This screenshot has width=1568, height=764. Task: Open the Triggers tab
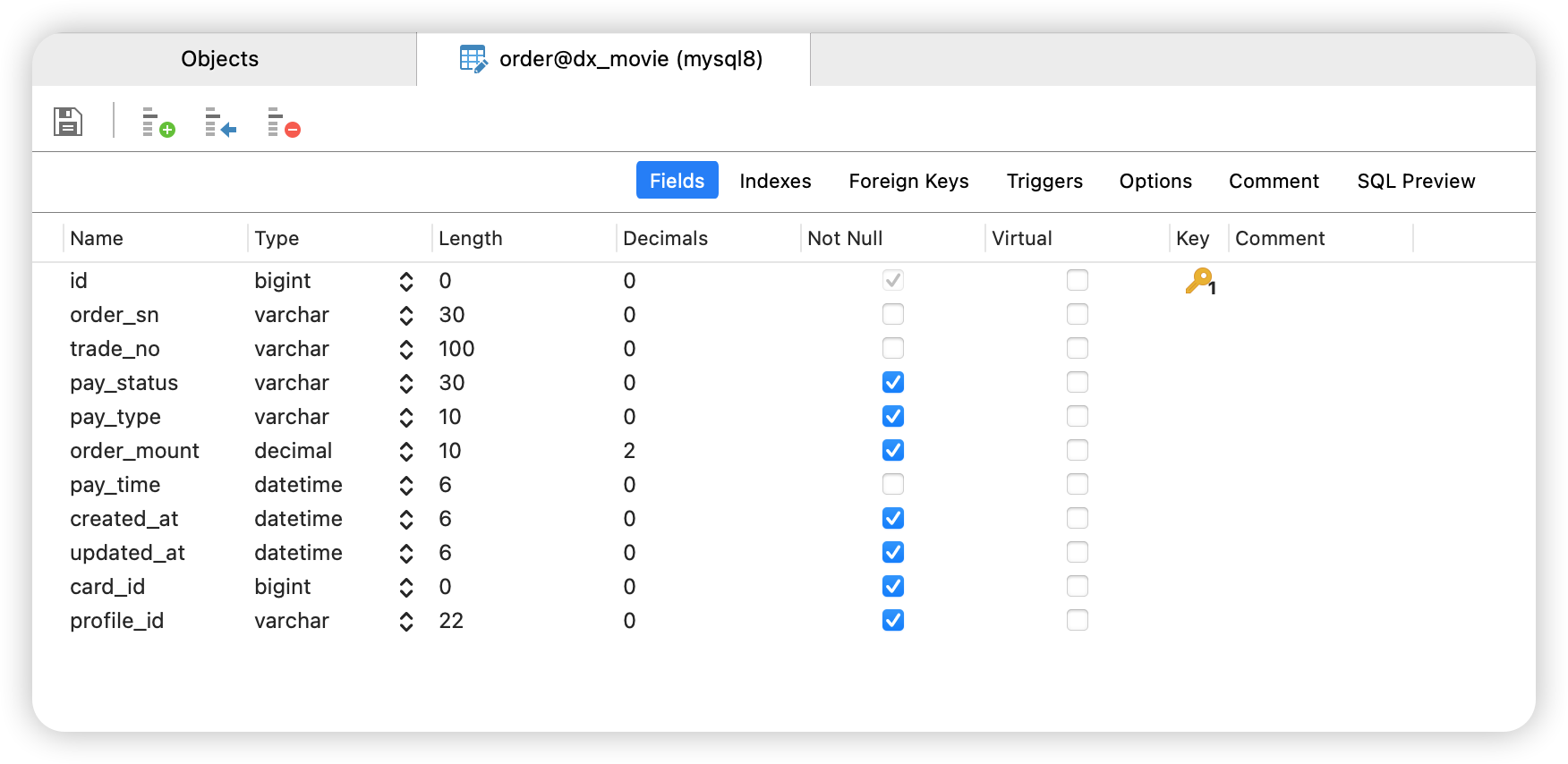coord(1044,181)
